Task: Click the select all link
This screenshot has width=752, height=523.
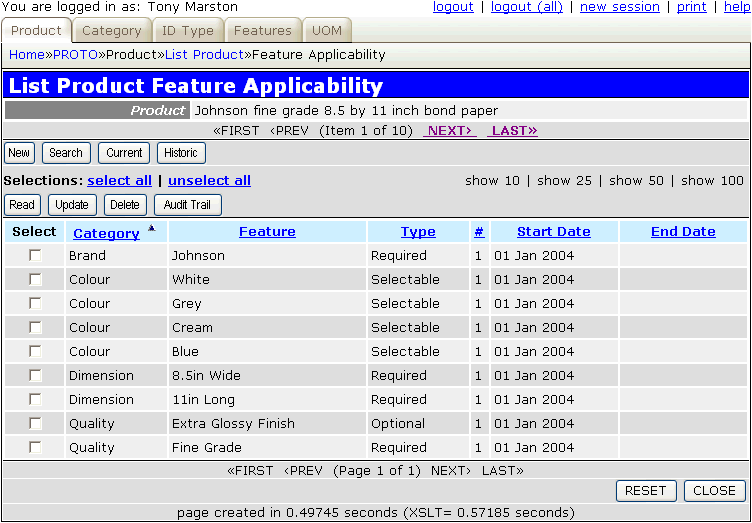Action: click(x=119, y=180)
